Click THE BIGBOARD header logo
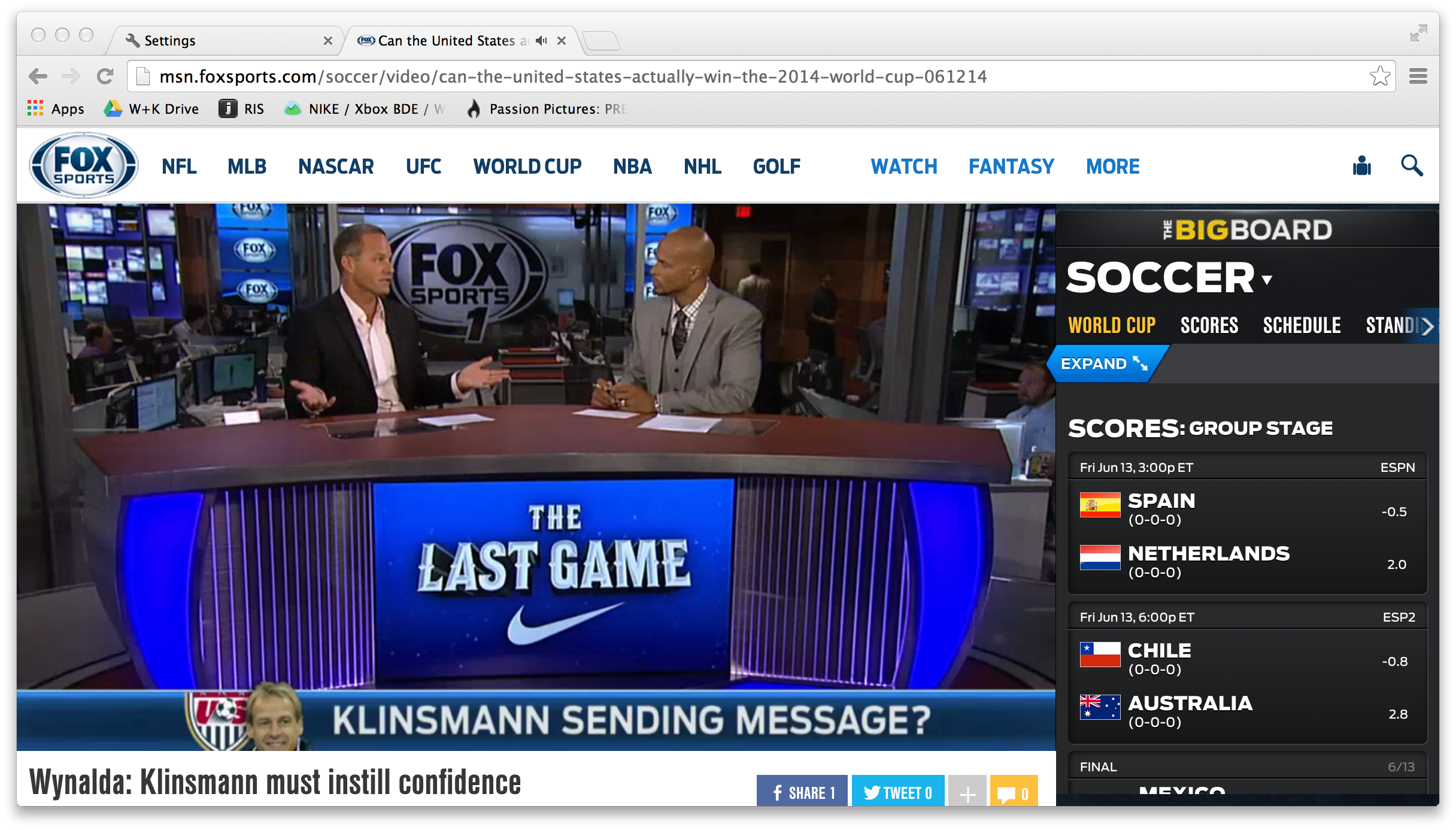The width and height of the screenshot is (1456, 830). 1247,230
